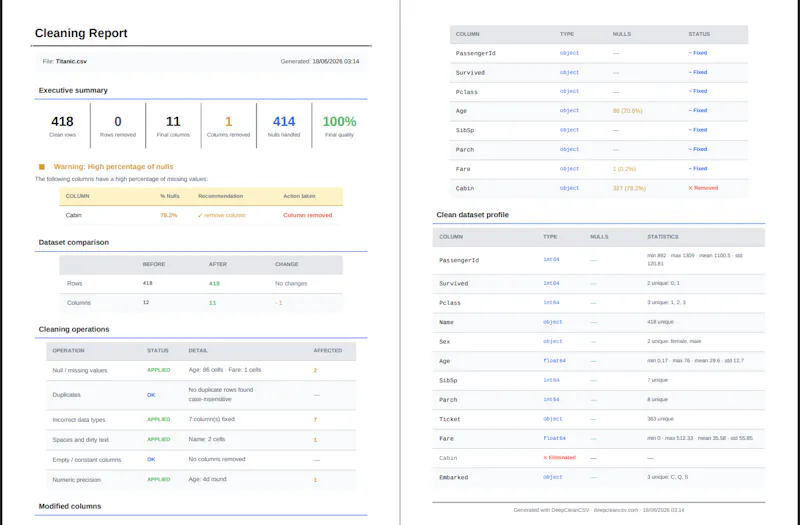Image resolution: width=800 pixels, height=525 pixels.
Task: Open the deepcleancsv.com footer link
Action: [617, 510]
